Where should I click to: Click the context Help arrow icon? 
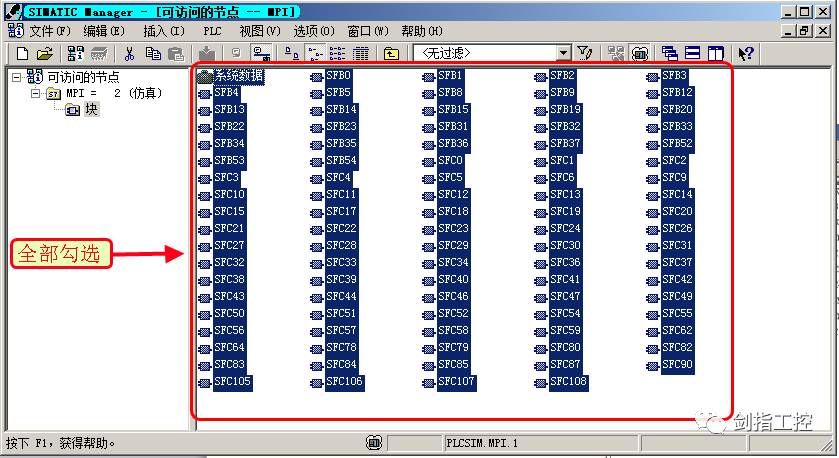[745, 53]
